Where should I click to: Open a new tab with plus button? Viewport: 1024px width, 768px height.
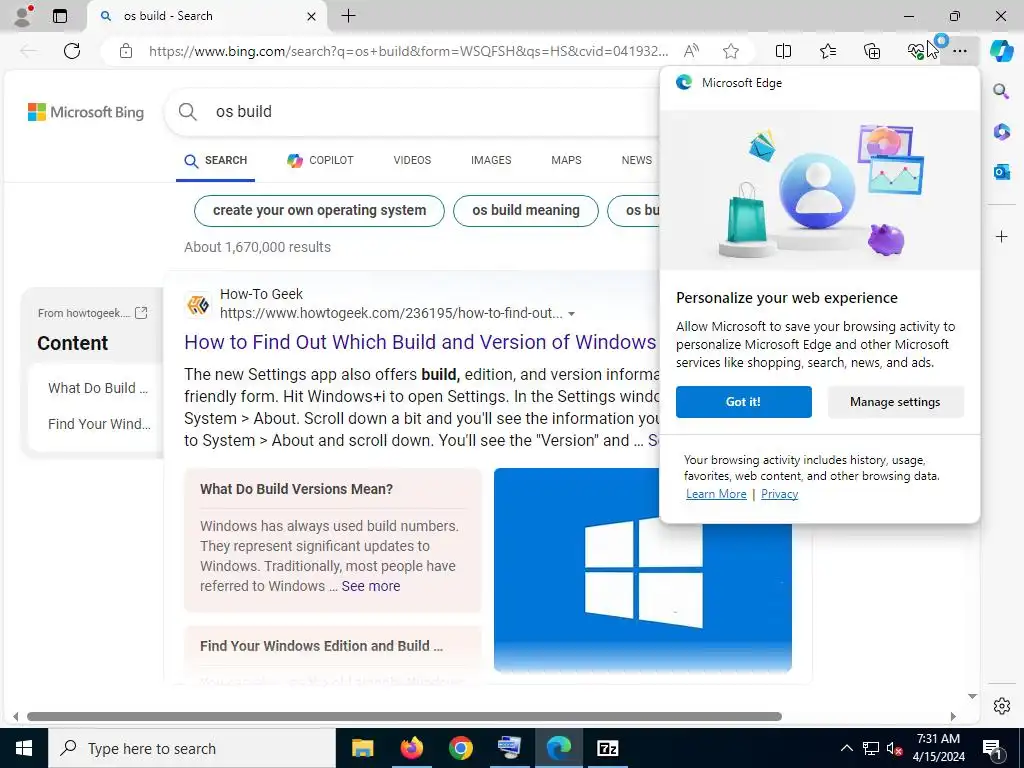click(349, 16)
